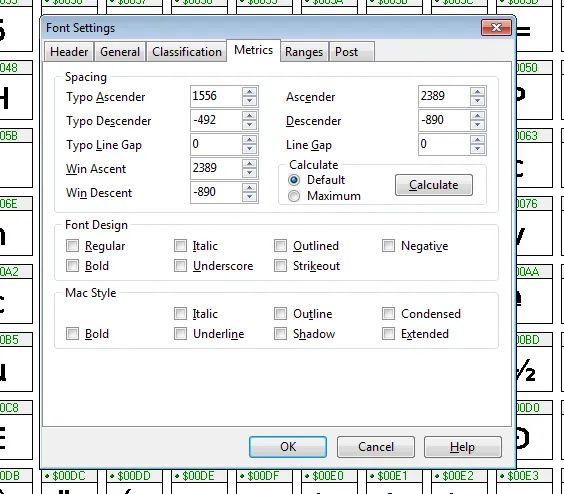Decrease Win Ascent with down arrow
Viewport: 564px width, 494px height.
pyautogui.click(x=249, y=173)
